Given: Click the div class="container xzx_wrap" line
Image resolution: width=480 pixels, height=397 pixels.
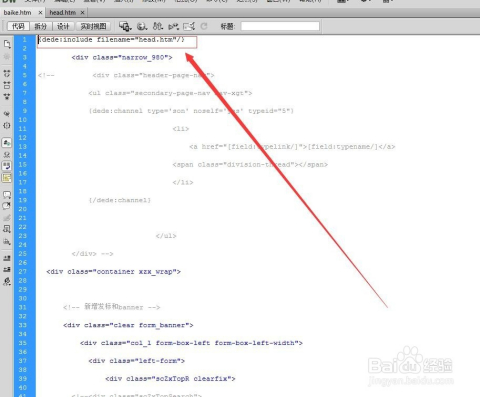Looking at the screenshot, I should click(113, 272).
